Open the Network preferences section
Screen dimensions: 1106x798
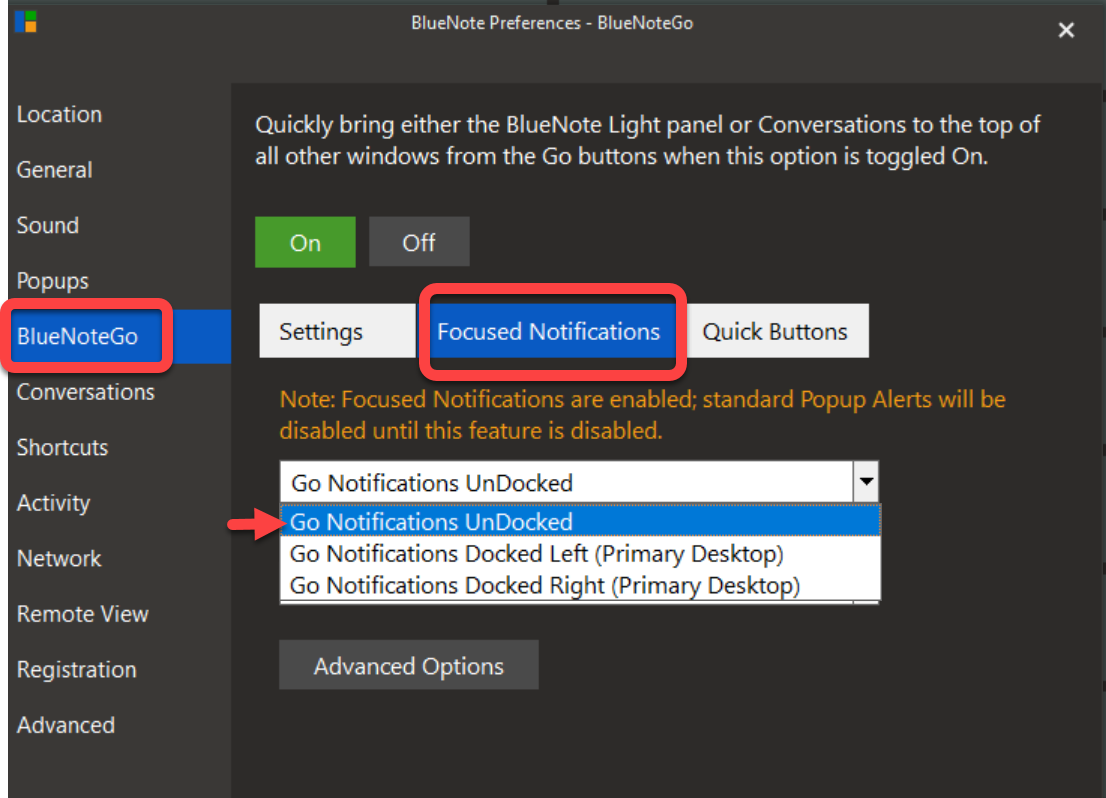pos(59,559)
